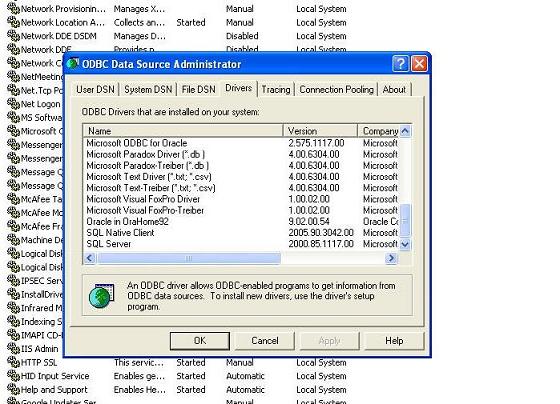Click the Help button in dialog
Image resolution: width=560 pixels, height=404 pixels.
click(x=394, y=341)
